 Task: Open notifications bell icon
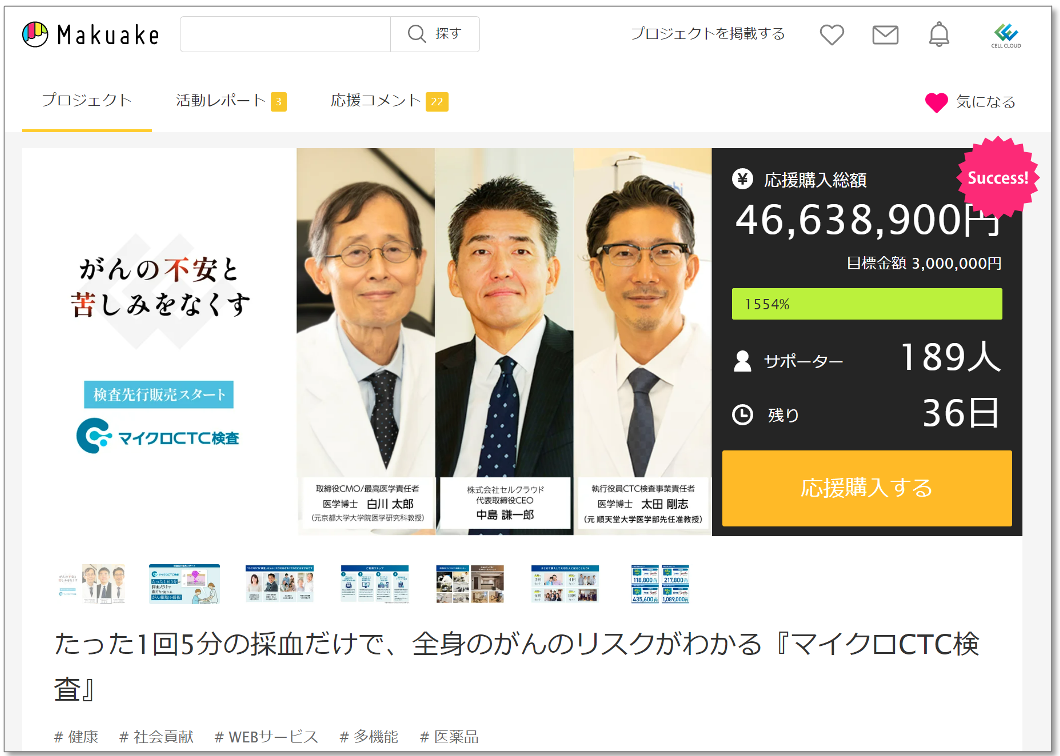(x=939, y=35)
